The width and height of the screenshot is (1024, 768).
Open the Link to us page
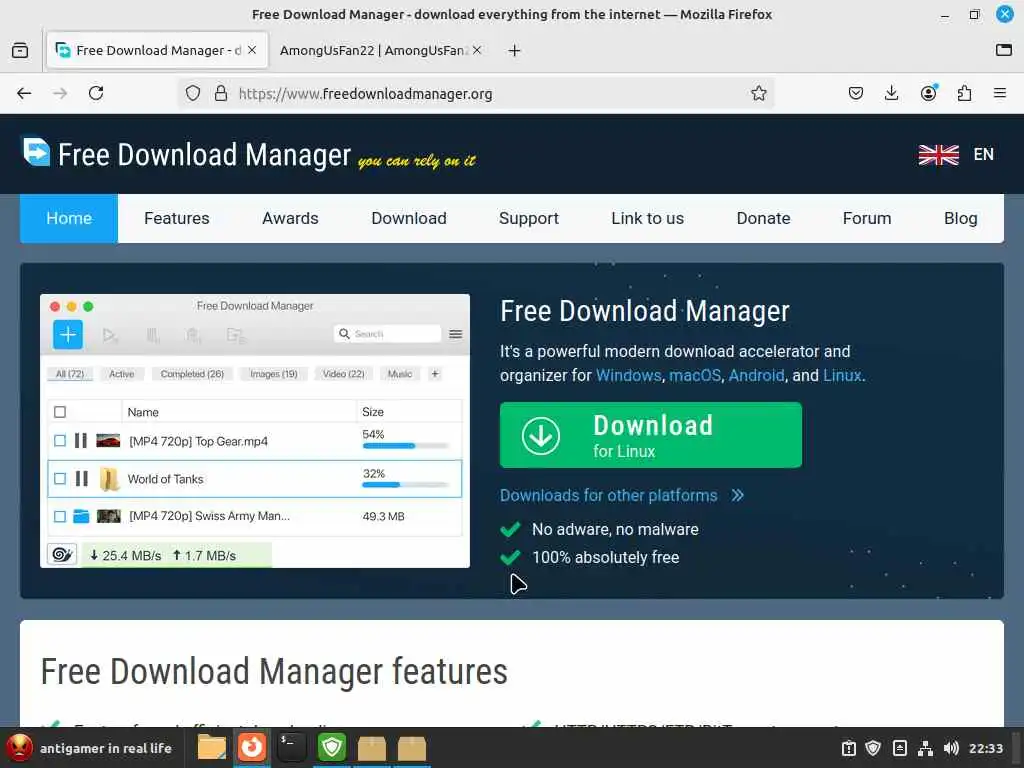pyautogui.click(x=648, y=218)
